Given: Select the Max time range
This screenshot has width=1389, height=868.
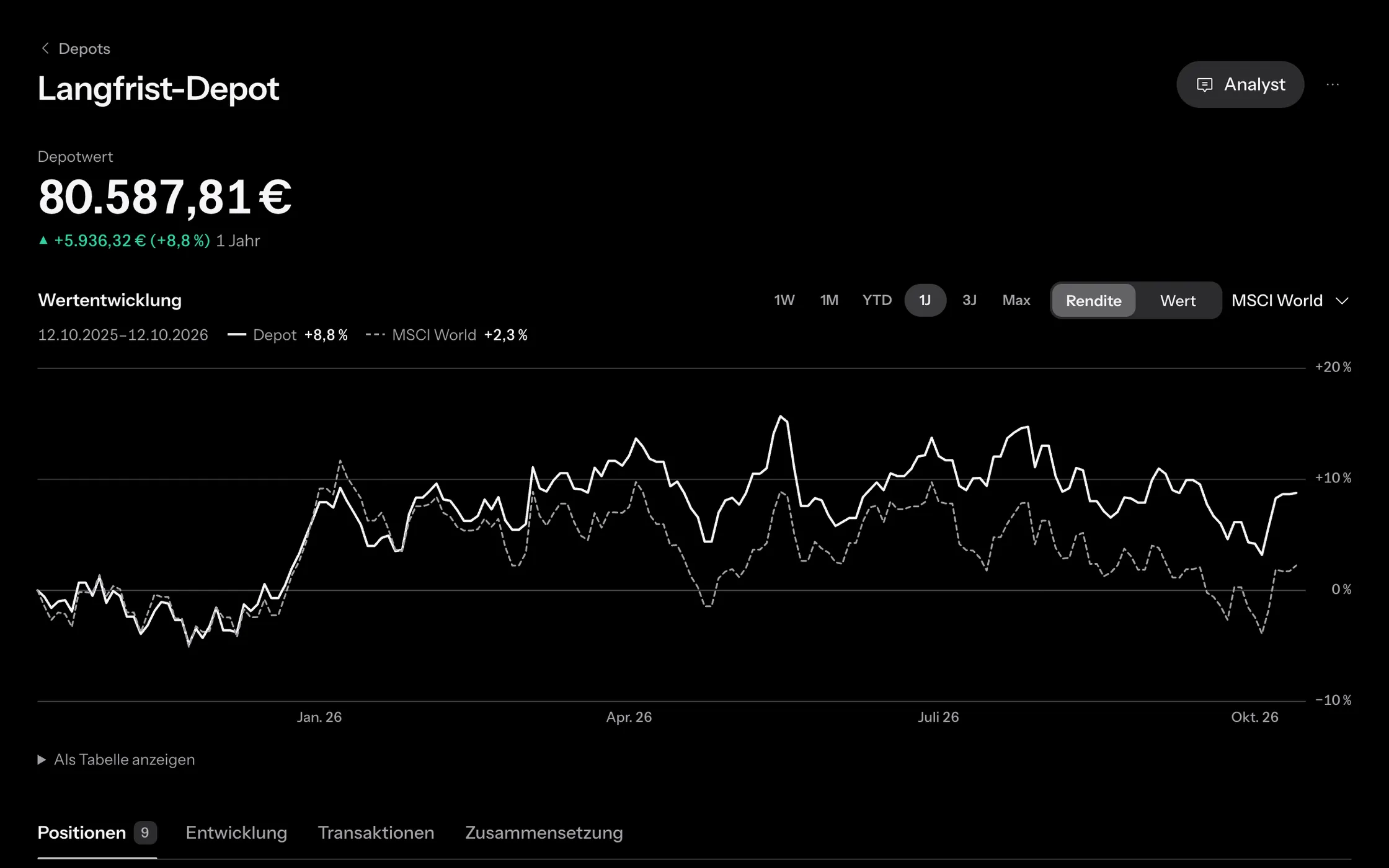Looking at the screenshot, I should 1016,301.
